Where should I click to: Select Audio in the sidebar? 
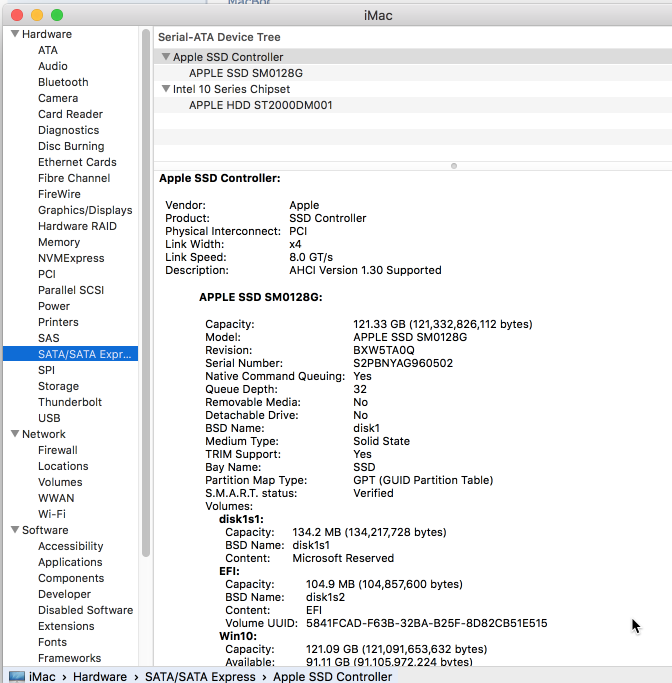point(53,66)
